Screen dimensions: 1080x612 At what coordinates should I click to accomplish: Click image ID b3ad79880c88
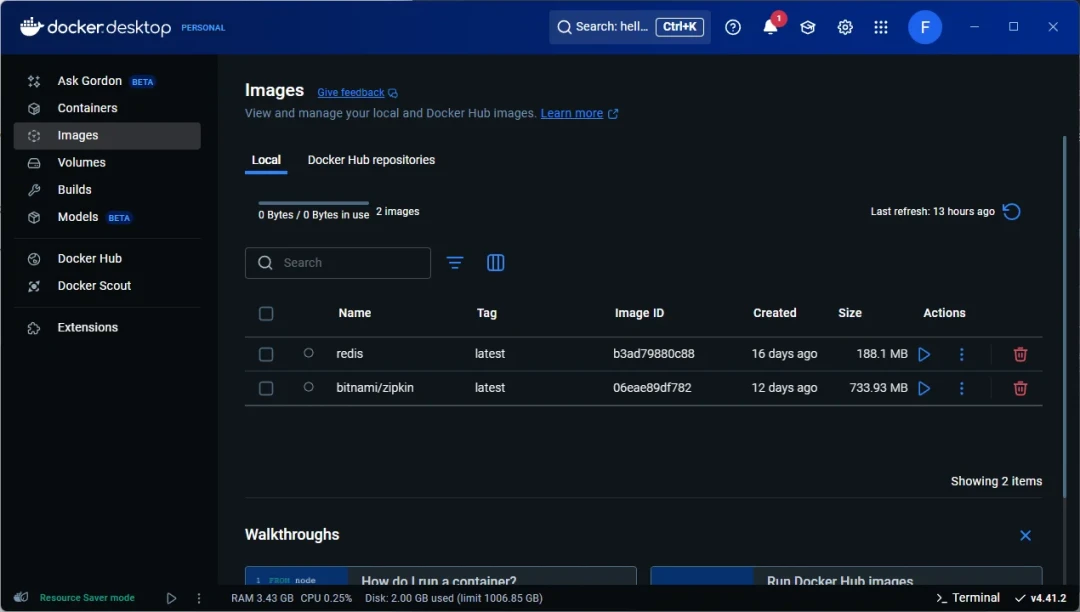pos(654,354)
